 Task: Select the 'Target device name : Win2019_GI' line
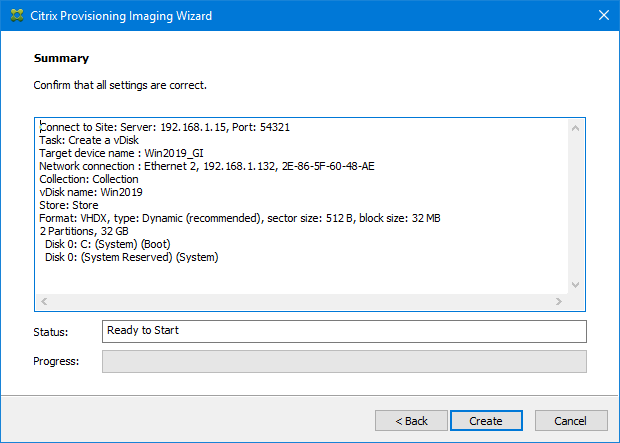pos(121,153)
